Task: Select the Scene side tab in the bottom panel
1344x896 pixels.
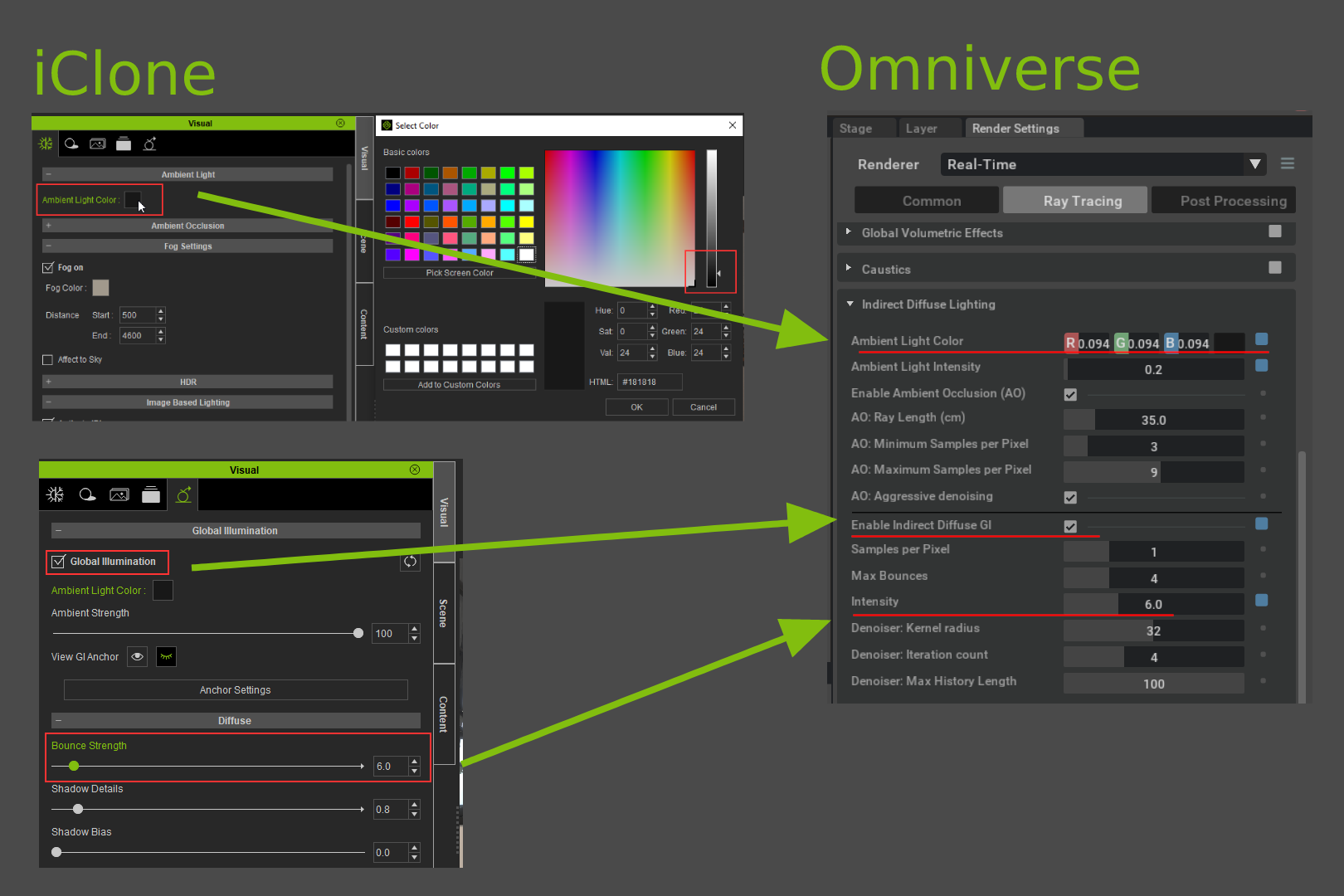Action: [444, 613]
